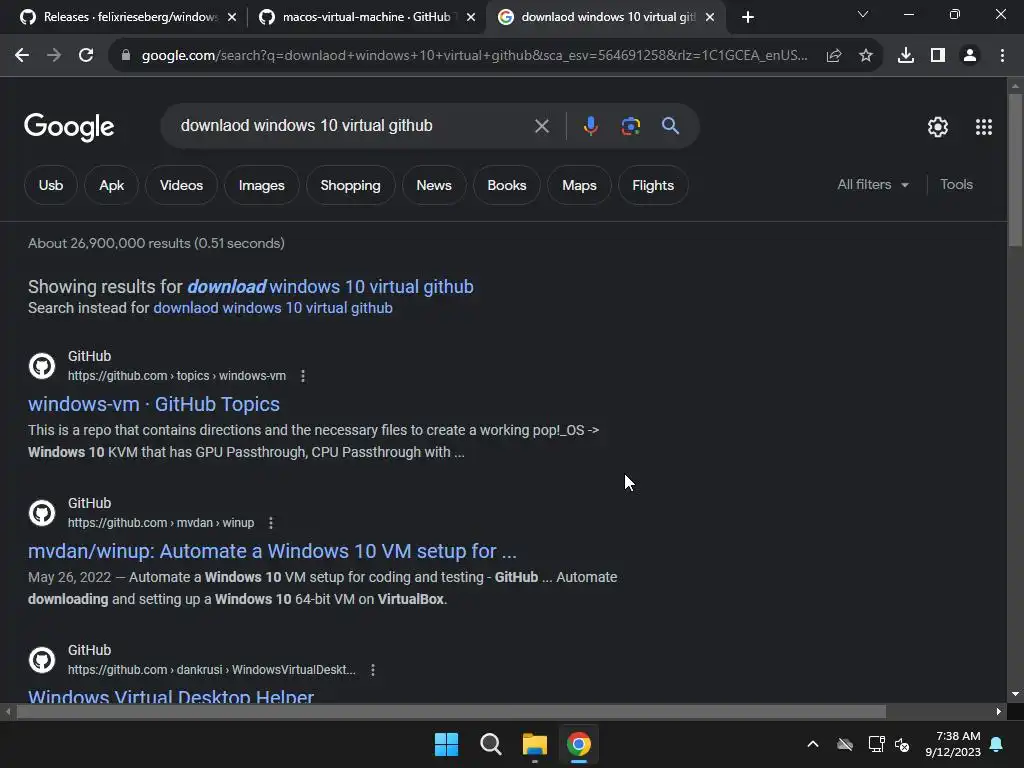Open tab search chevron
The image size is (1024, 768).
pos(863,14)
